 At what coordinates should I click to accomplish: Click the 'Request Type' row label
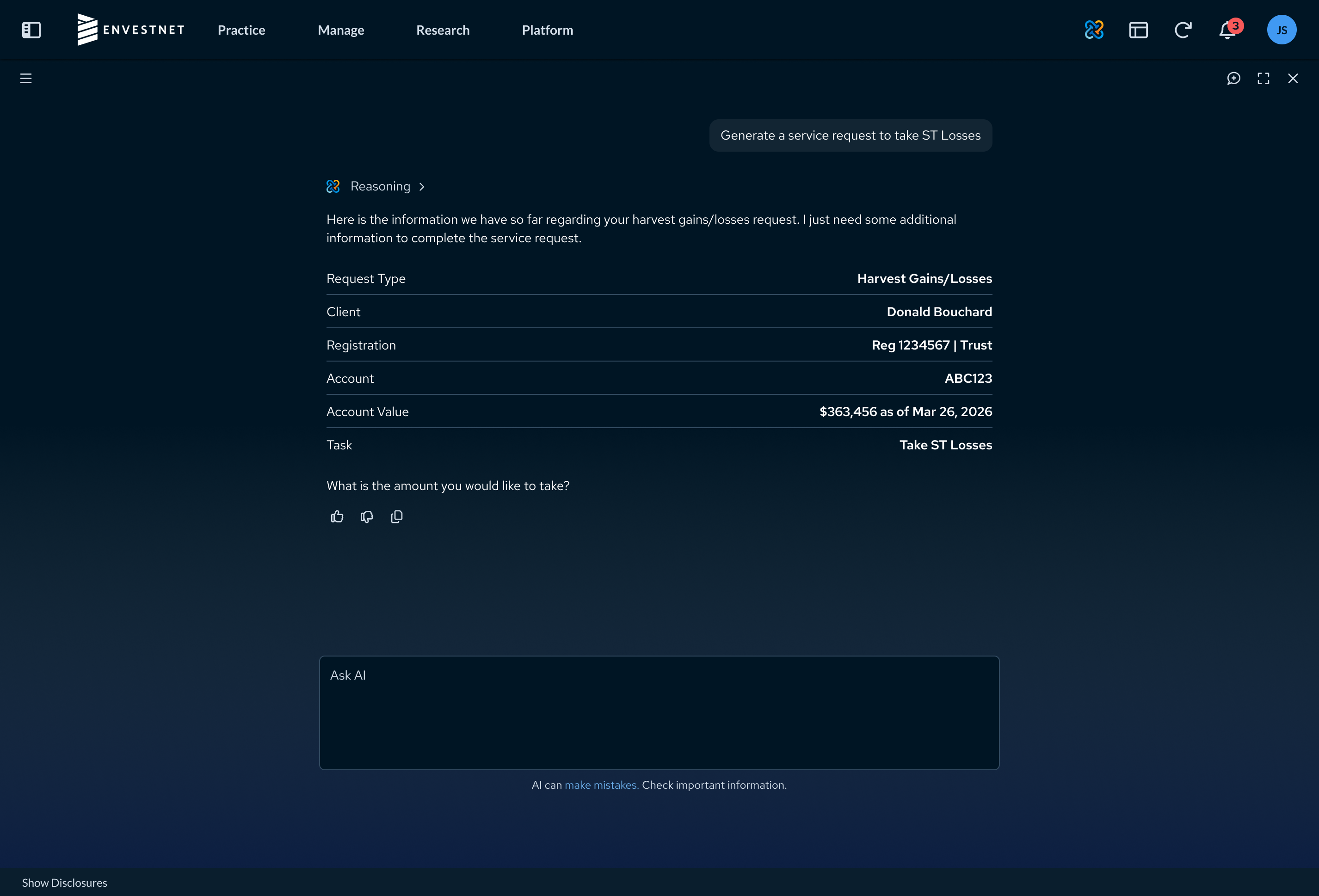[366, 279]
